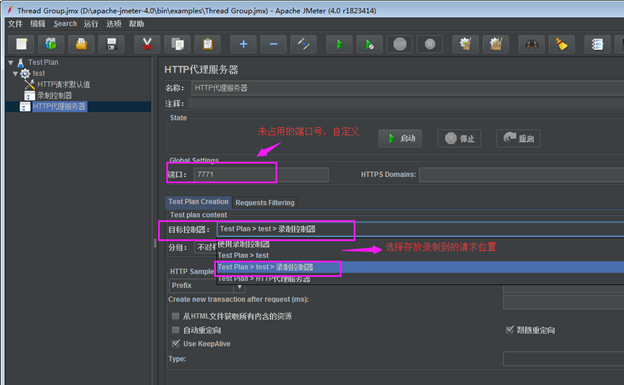Select 录制控制器 node in the tree

pos(55,96)
